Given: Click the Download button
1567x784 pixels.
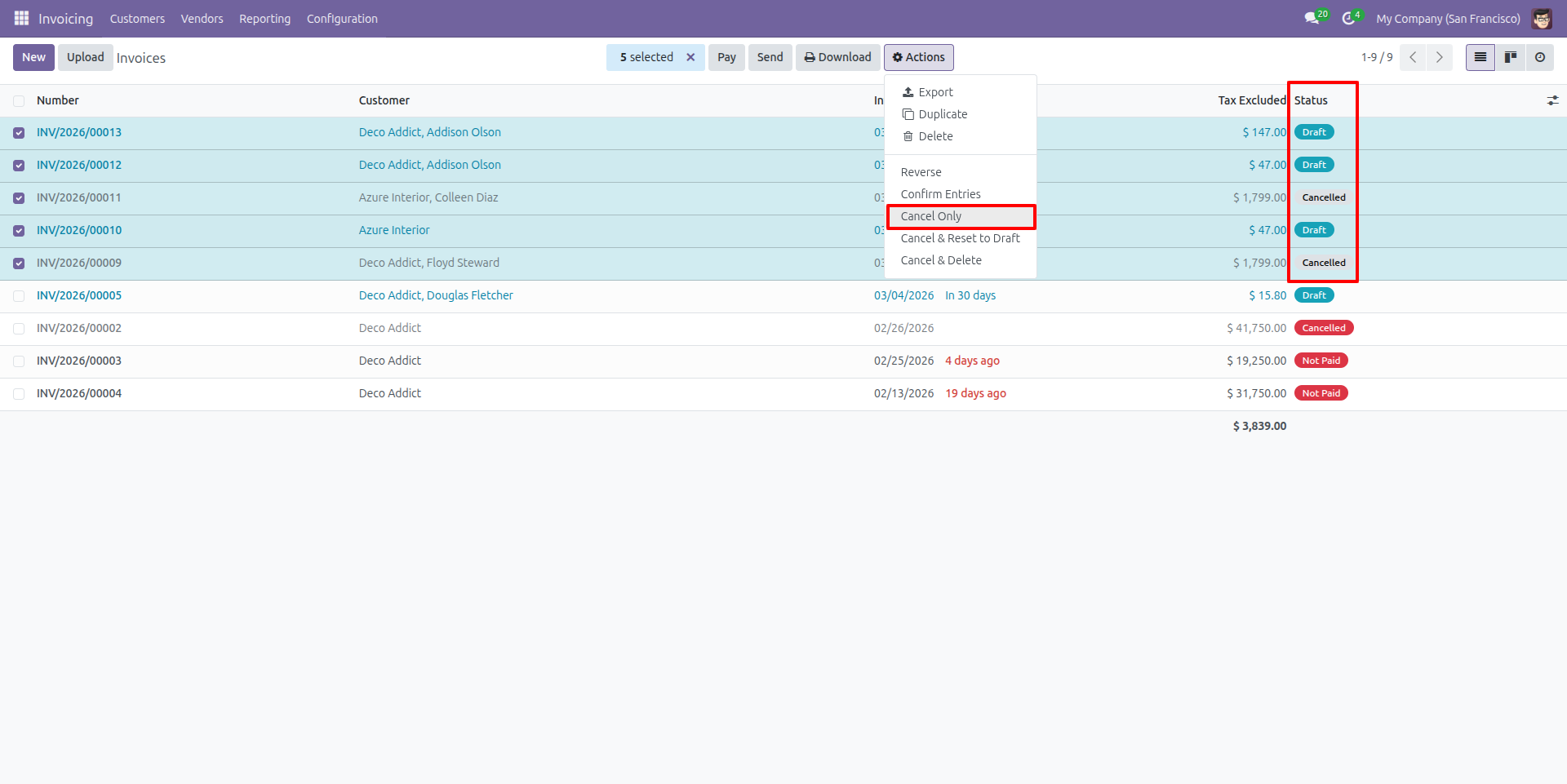Looking at the screenshot, I should (837, 57).
